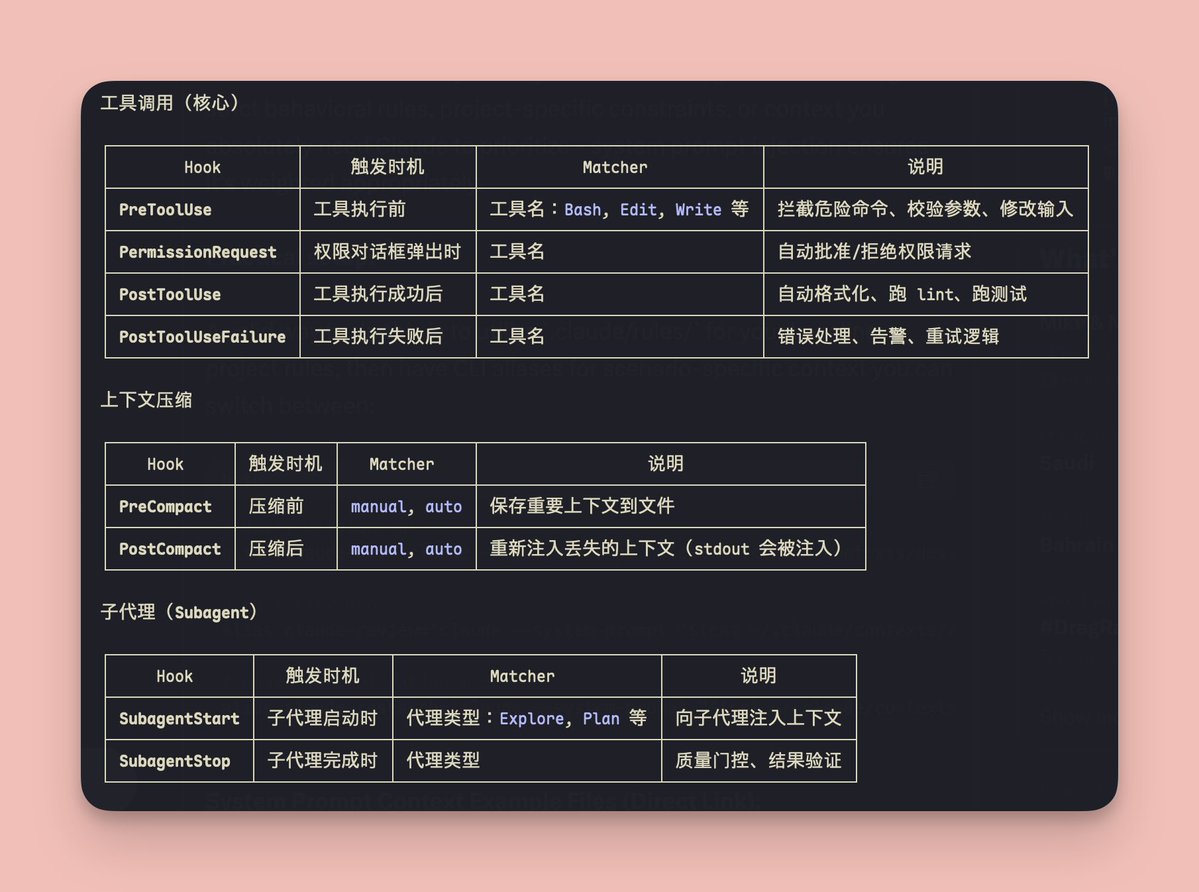Image resolution: width=1199 pixels, height=892 pixels.
Task: Click the Explore agent type keyword
Action: 531,718
